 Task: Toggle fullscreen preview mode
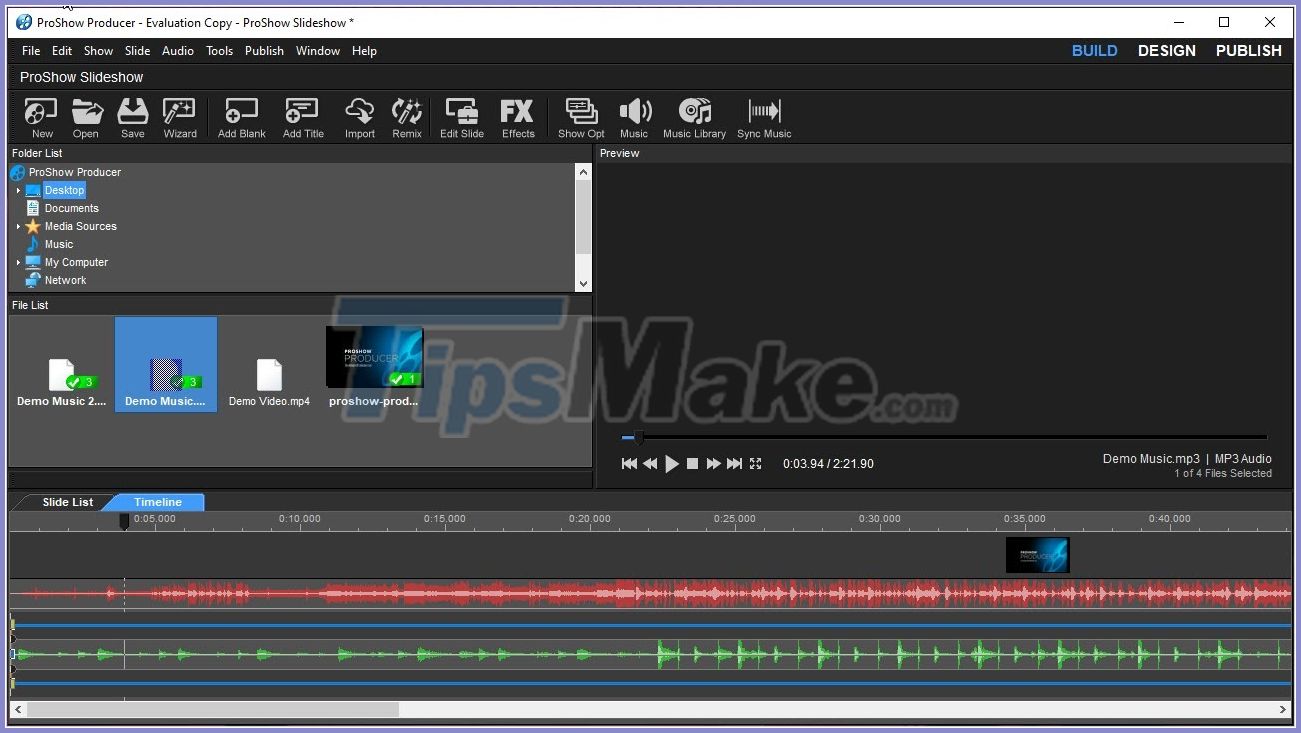(757, 463)
